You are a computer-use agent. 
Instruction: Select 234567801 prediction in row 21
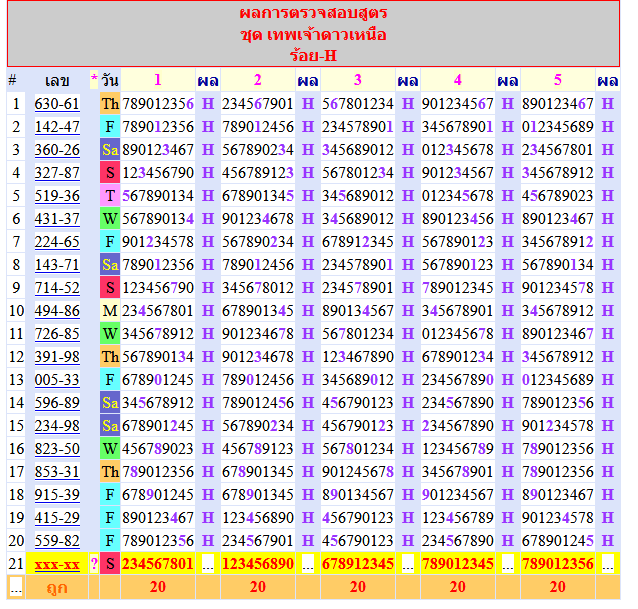tap(157, 565)
